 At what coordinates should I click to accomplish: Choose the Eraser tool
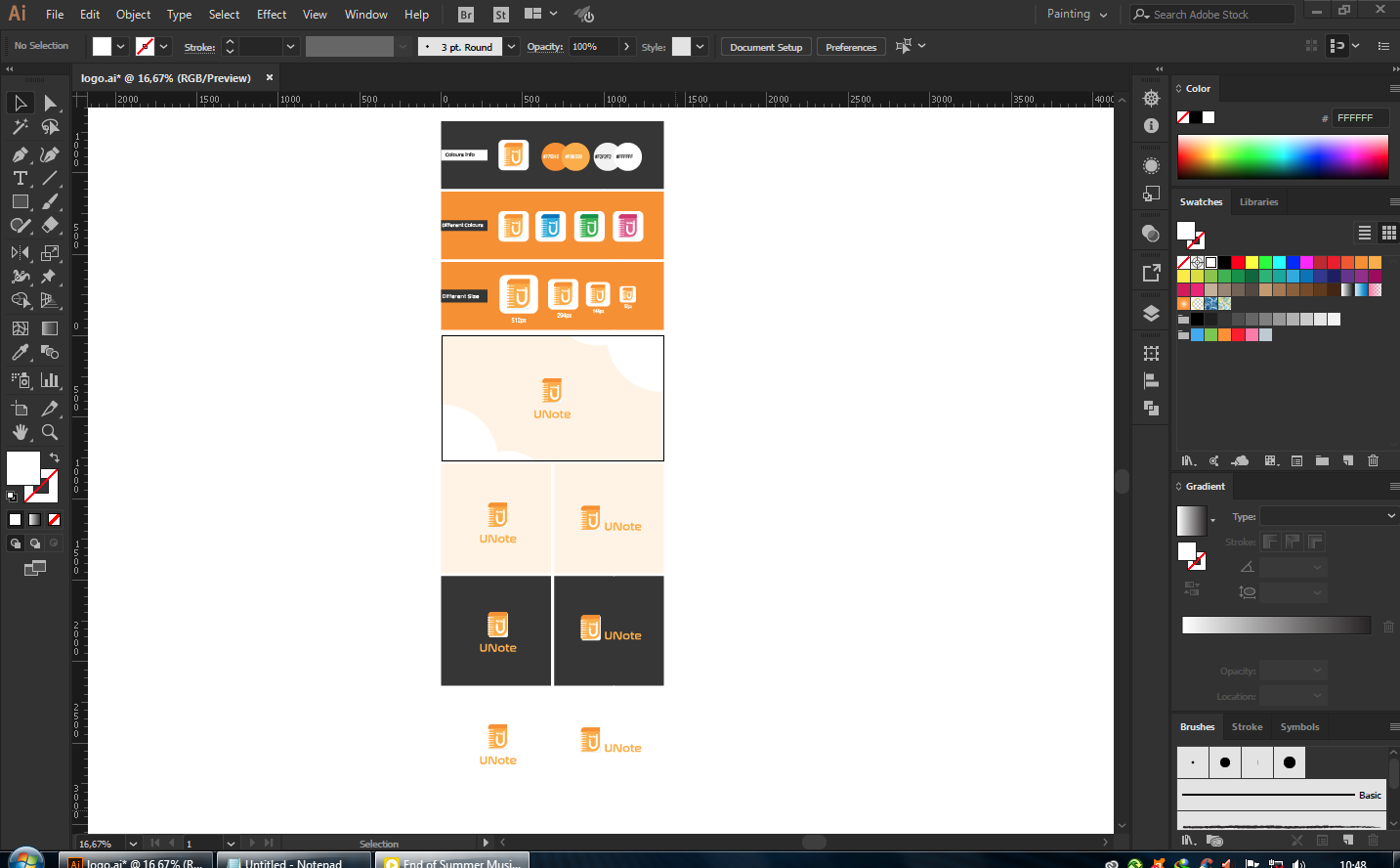pos(50,225)
